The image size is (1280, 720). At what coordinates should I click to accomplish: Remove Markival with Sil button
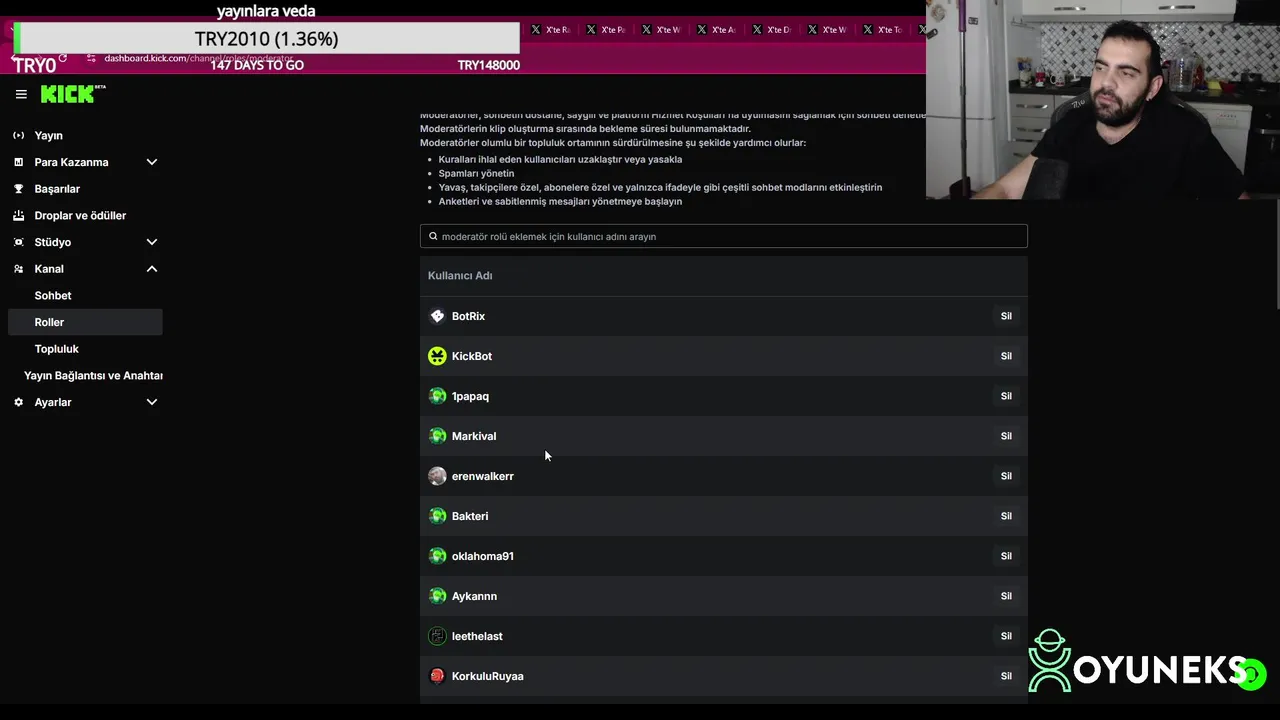point(1006,436)
